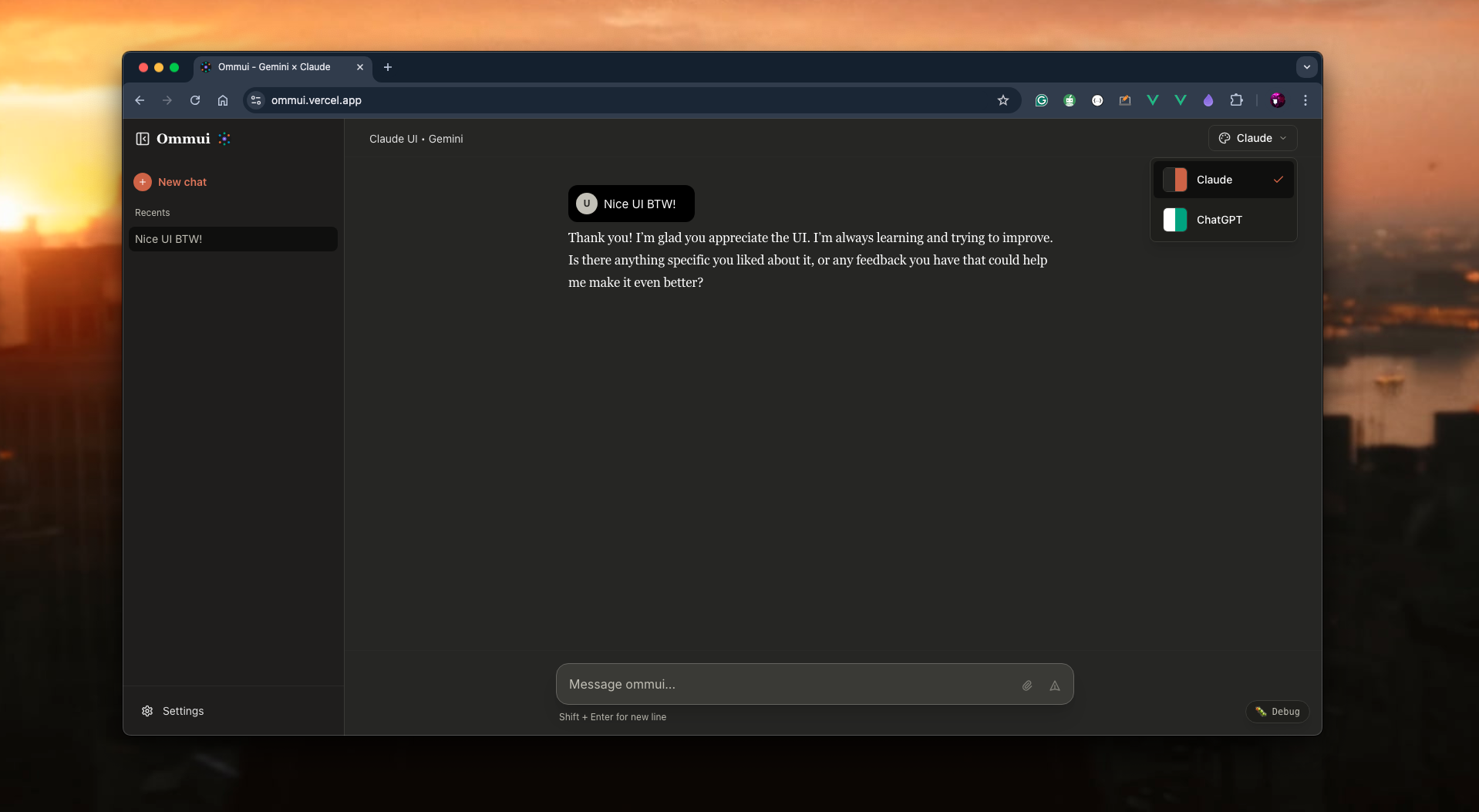
Task: View site information icon in address bar
Action: coord(256,100)
